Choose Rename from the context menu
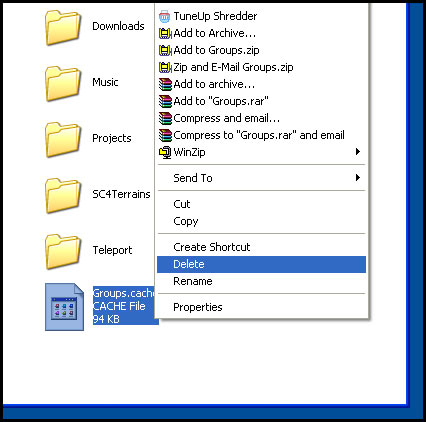The image size is (426, 422). (x=261, y=281)
